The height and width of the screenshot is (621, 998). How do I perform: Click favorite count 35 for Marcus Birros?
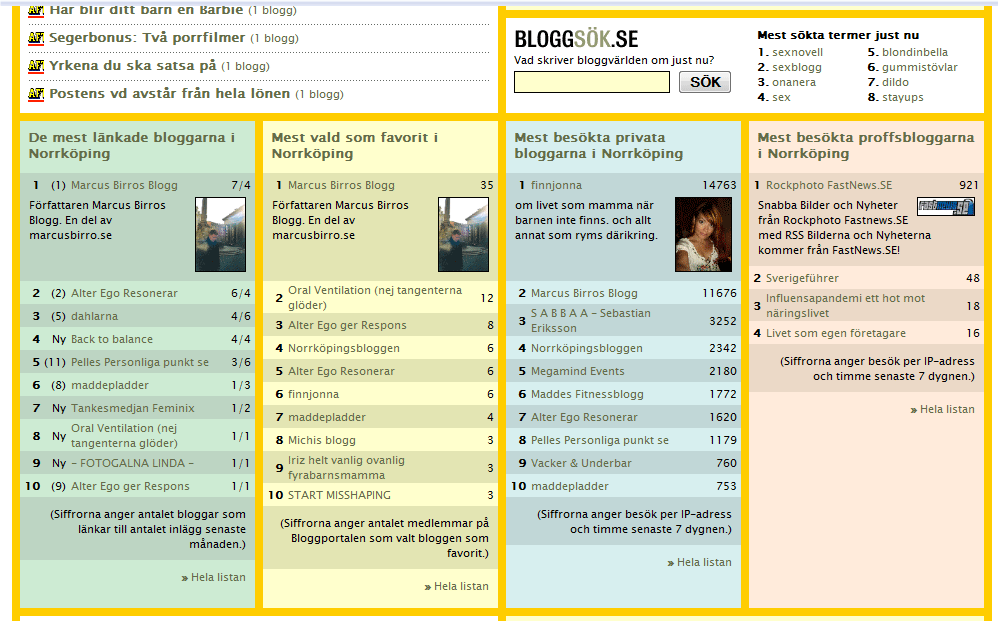click(x=487, y=185)
